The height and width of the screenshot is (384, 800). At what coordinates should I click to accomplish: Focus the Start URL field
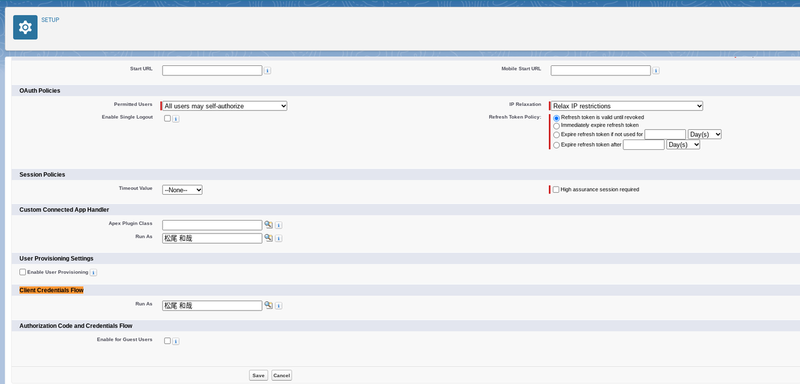[212, 70]
